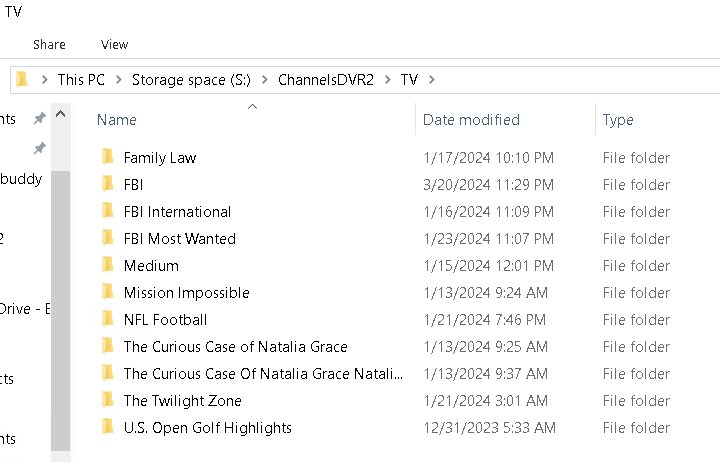Expand the chevron after TV in path
The image size is (720, 462).
(x=431, y=79)
